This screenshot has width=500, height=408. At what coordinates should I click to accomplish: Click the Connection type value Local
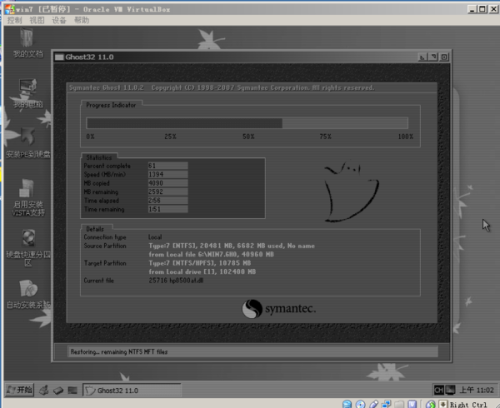click(x=155, y=237)
